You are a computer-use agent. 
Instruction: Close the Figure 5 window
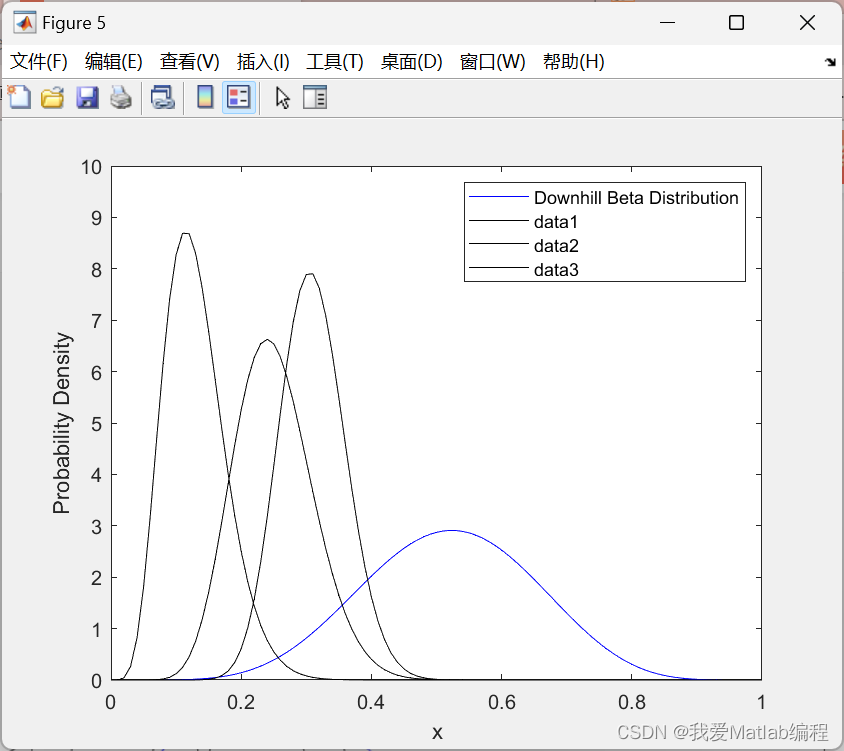[x=807, y=23]
